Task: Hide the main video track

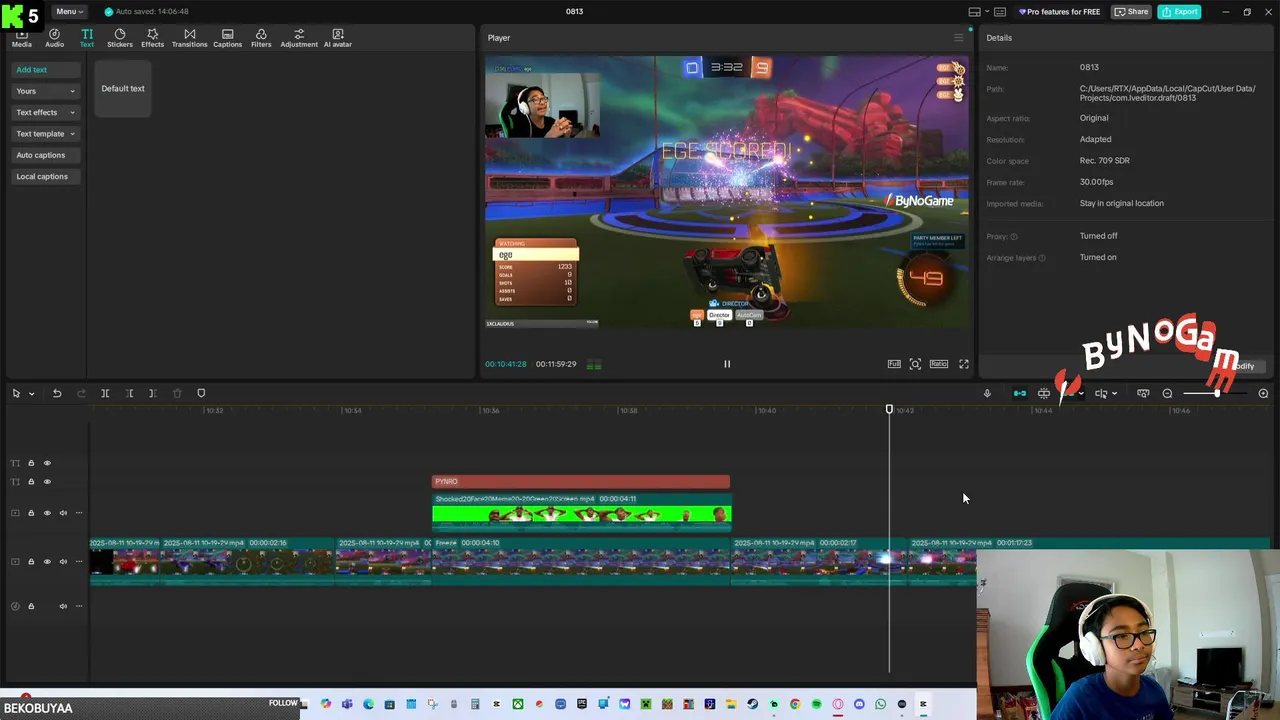Action: (47, 562)
